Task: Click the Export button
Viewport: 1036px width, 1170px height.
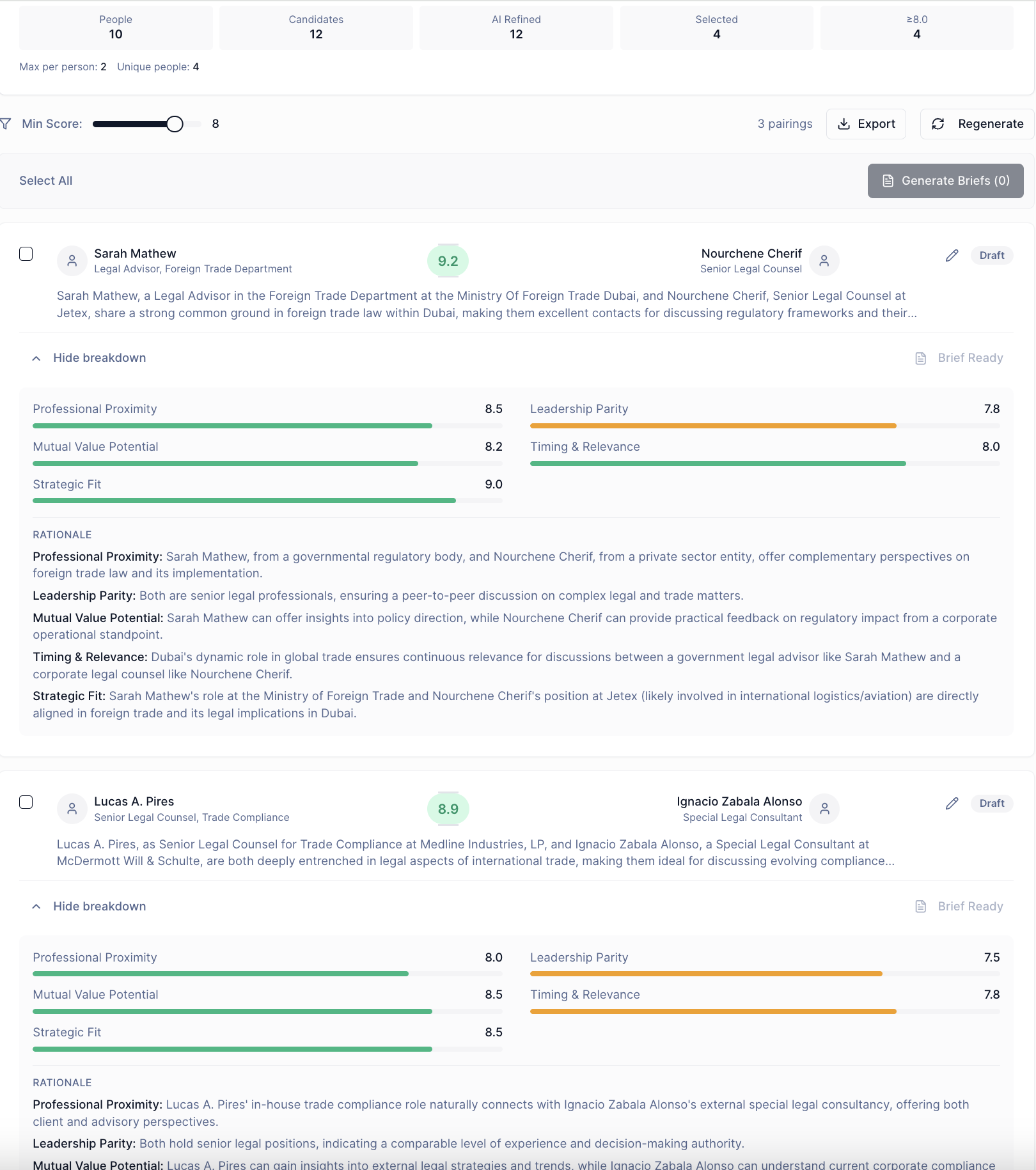Action: tap(866, 124)
